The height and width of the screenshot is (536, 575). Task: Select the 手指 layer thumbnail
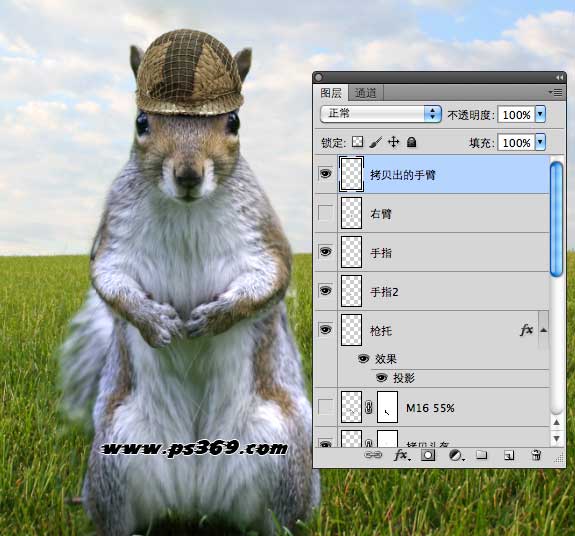pyautogui.click(x=351, y=252)
